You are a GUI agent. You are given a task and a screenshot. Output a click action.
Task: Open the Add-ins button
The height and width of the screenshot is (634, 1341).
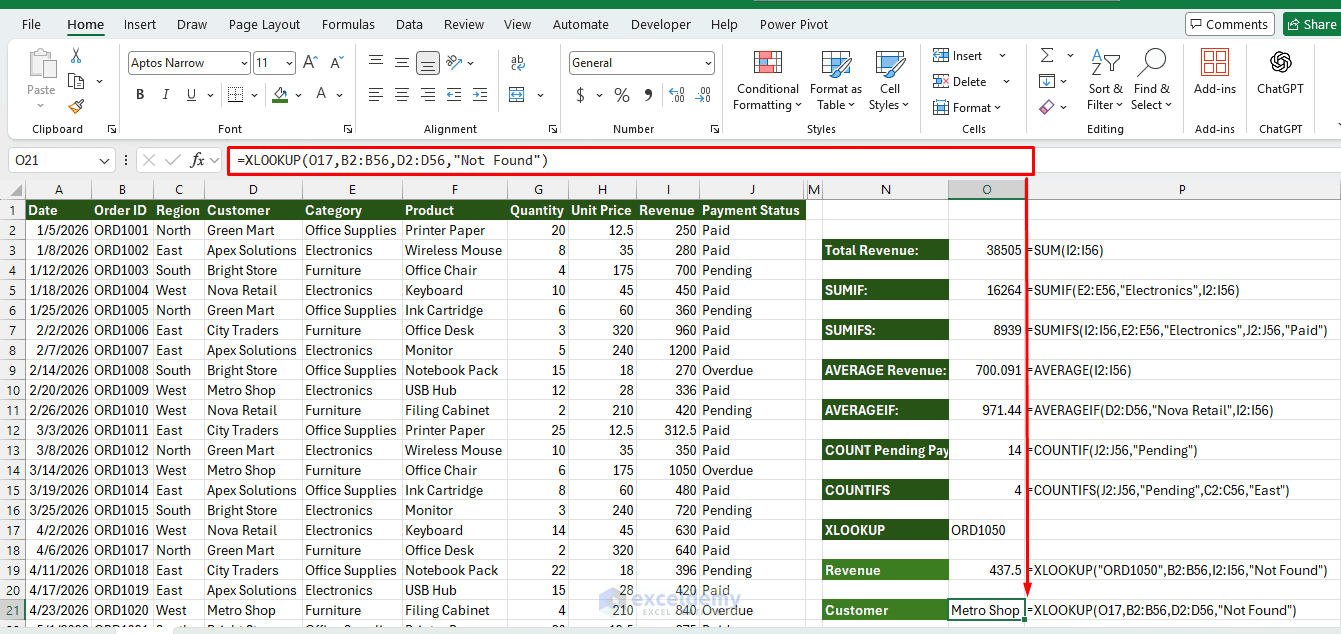[1215, 72]
